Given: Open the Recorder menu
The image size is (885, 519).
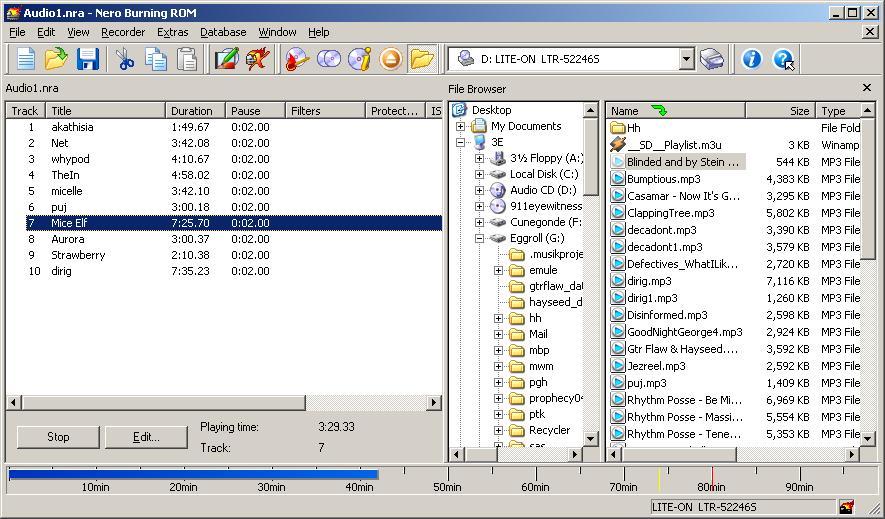Looking at the screenshot, I should pos(123,32).
